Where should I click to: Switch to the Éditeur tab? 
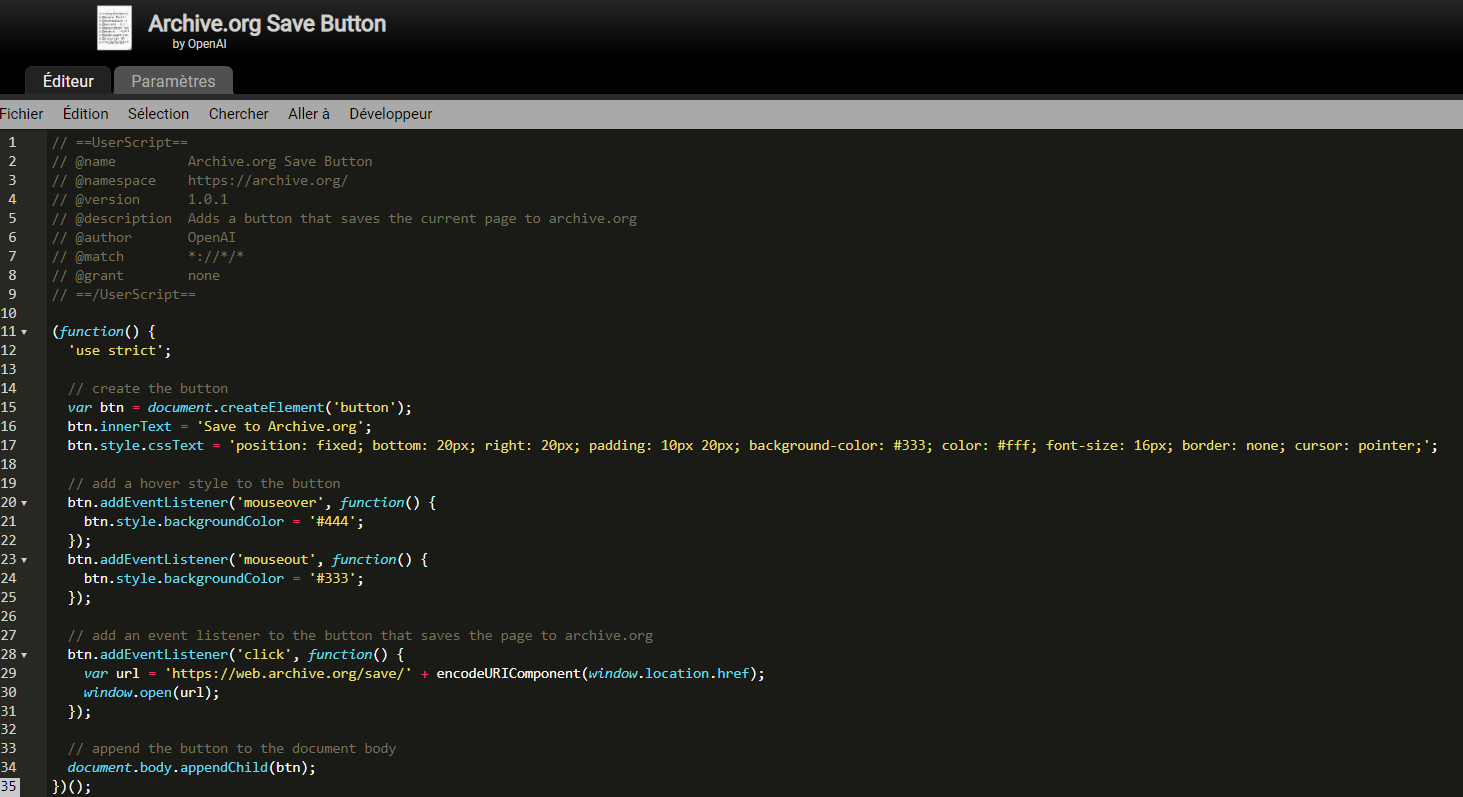point(68,81)
